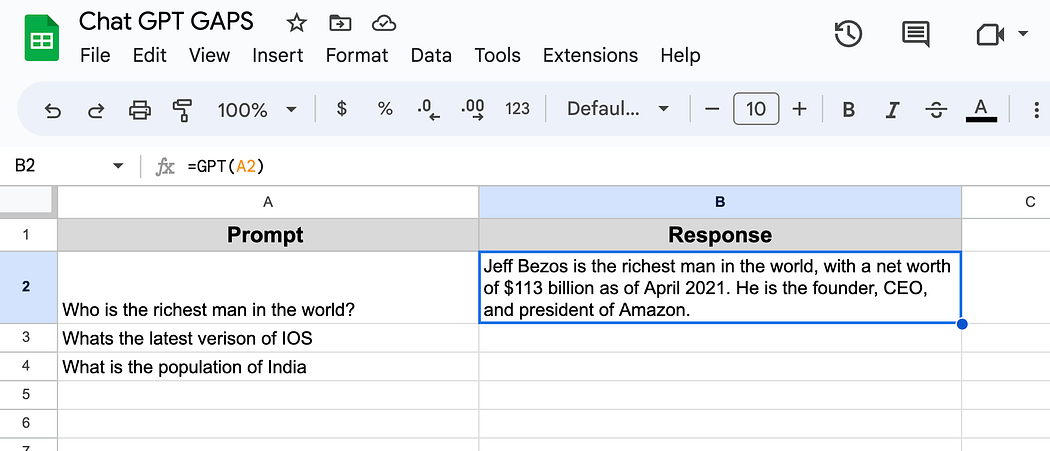Screen dimensions: 1050x451
Task: Select row 4 header
Action: [x=28, y=367]
